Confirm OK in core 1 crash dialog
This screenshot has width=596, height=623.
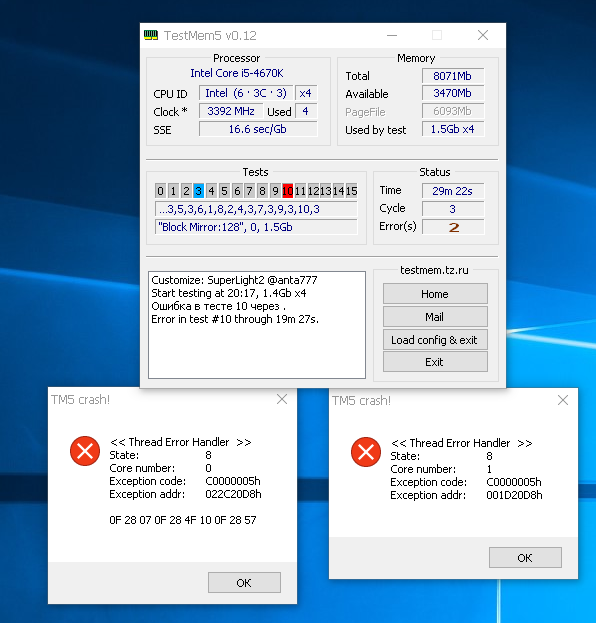click(525, 558)
